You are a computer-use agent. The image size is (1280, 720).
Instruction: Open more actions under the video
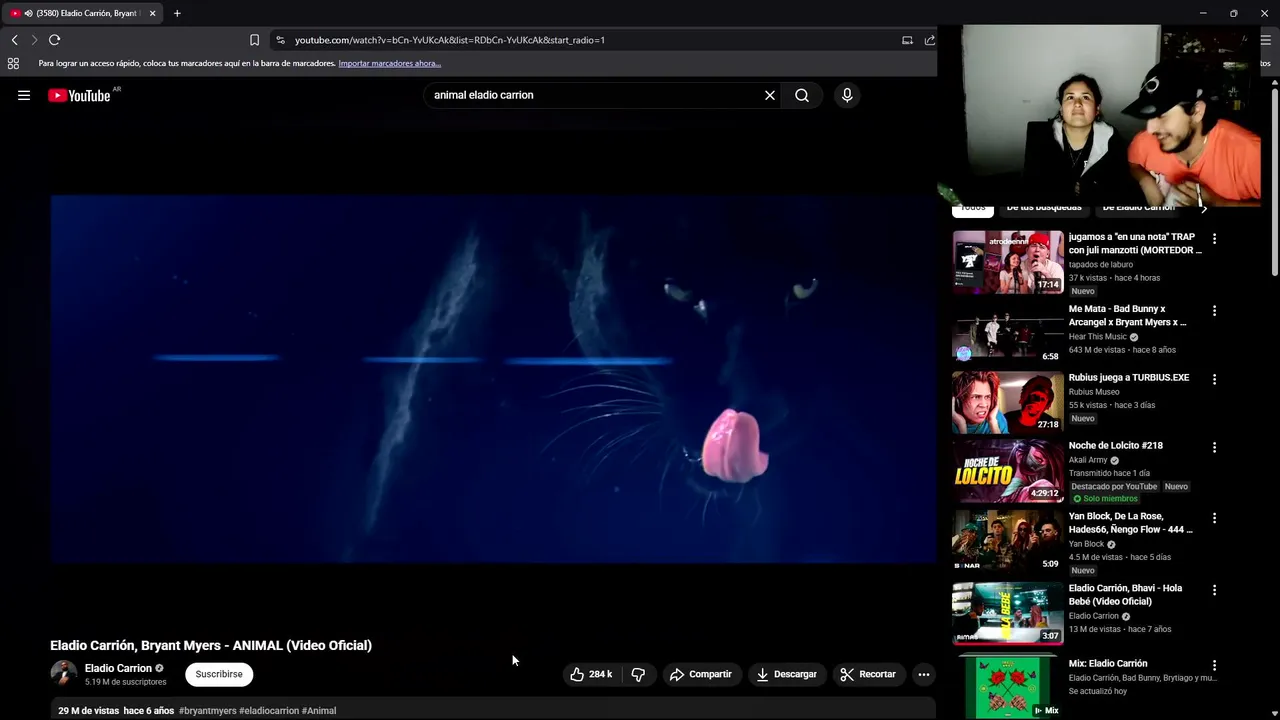pyautogui.click(x=924, y=674)
